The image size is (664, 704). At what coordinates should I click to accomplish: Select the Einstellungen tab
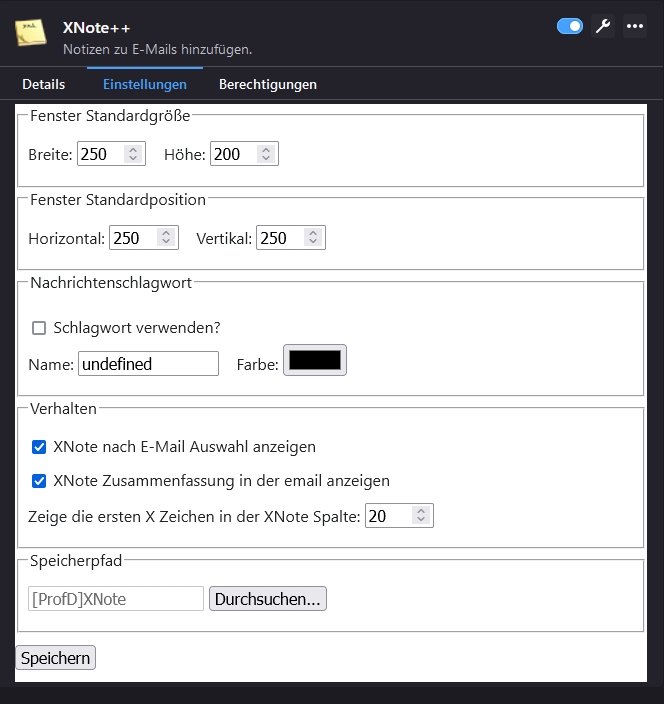point(145,84)
